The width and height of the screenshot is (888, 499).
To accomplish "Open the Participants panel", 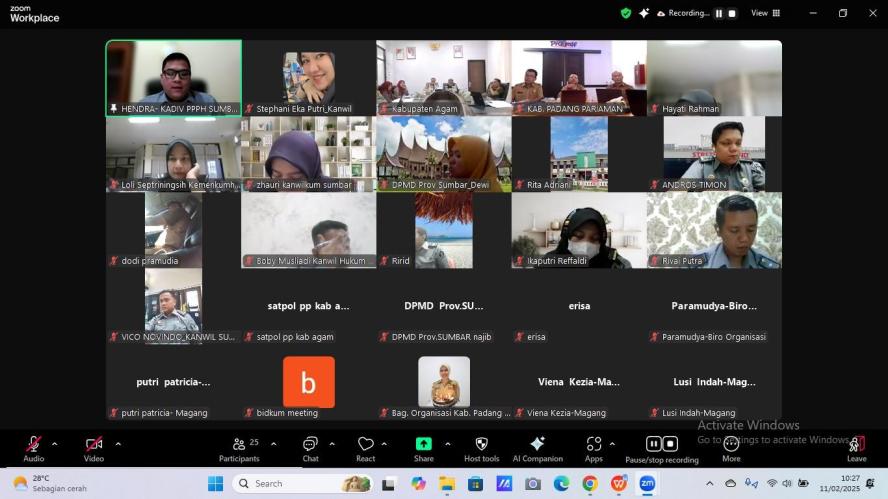I will tap(239, 447).
